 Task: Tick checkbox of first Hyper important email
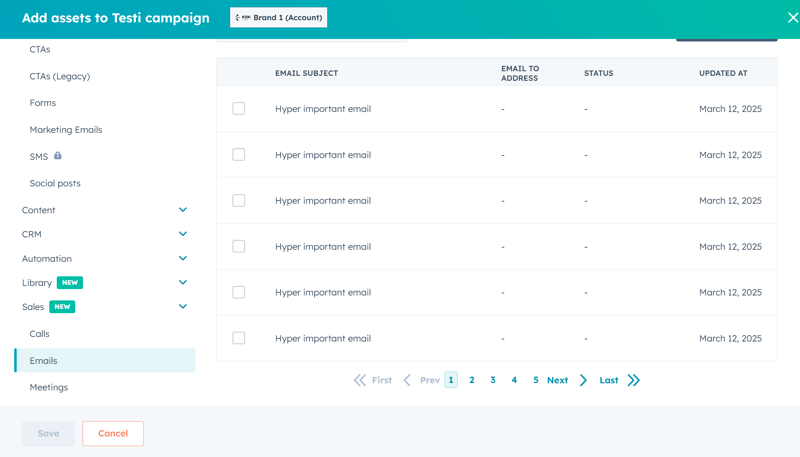(239, 109)
